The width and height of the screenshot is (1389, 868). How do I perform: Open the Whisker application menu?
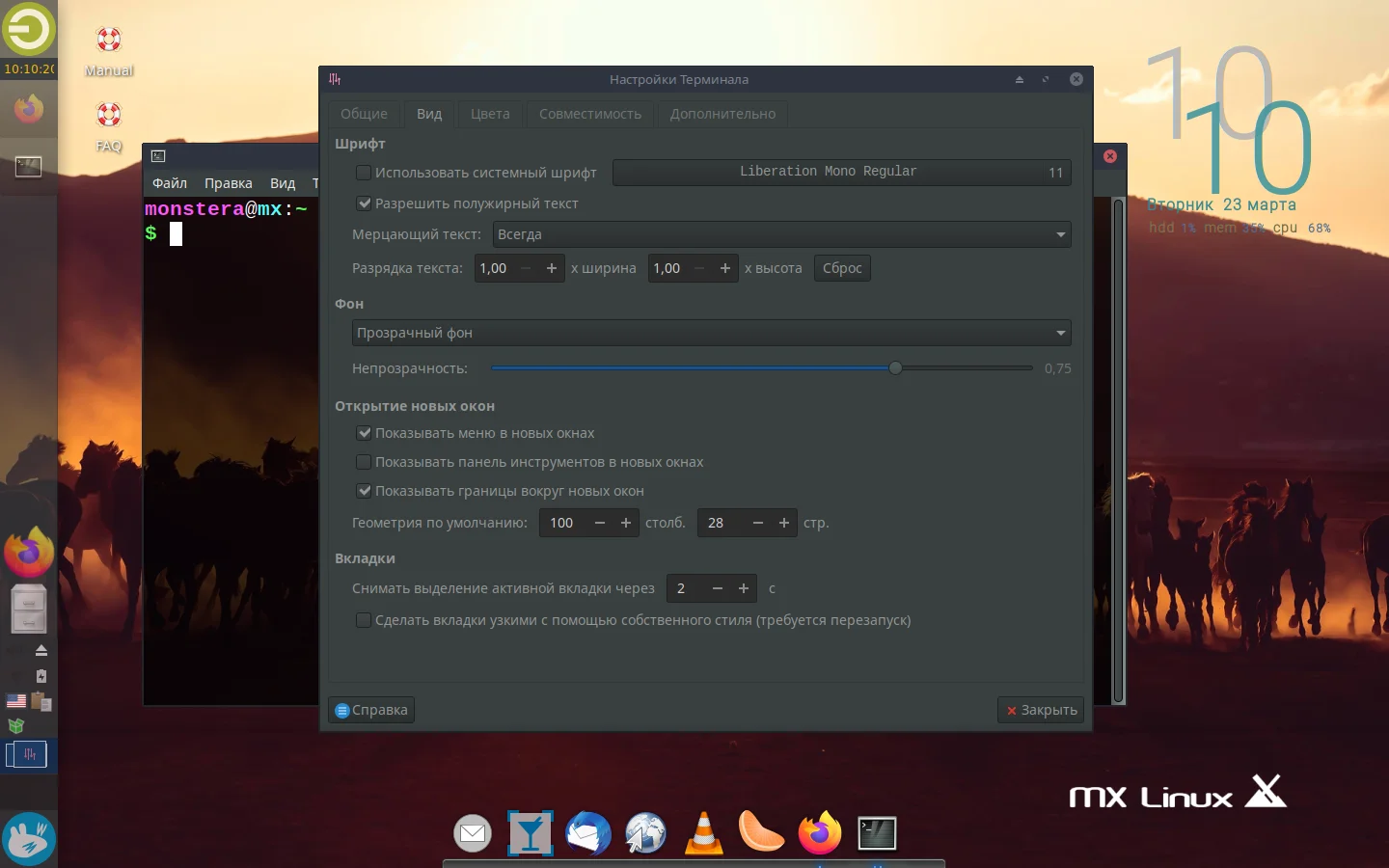click(x=29, y=29)
